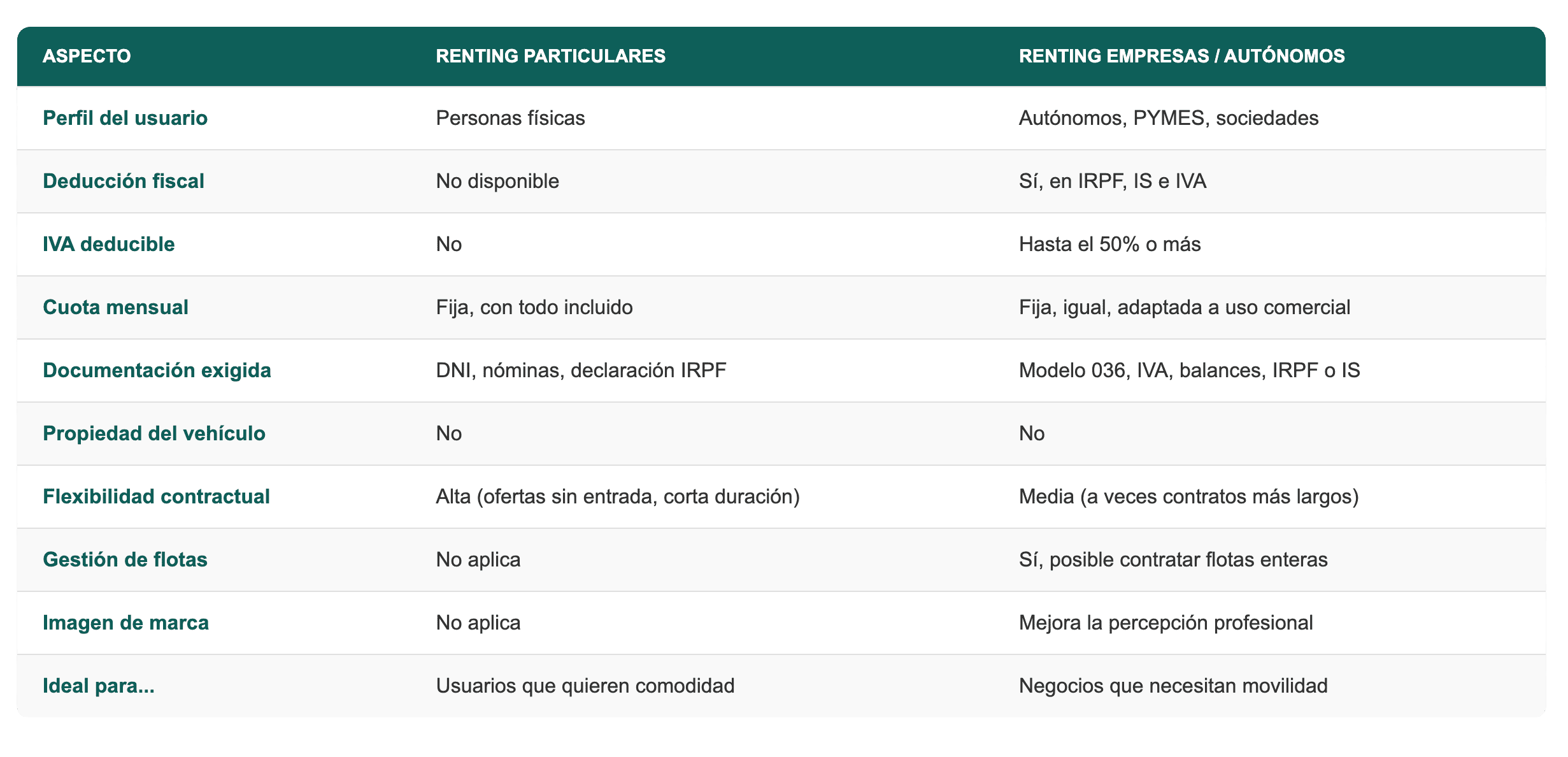Select the 'Modelo 036, IVA, balances' cell

pyautogui.click(x=1189, y=370)
